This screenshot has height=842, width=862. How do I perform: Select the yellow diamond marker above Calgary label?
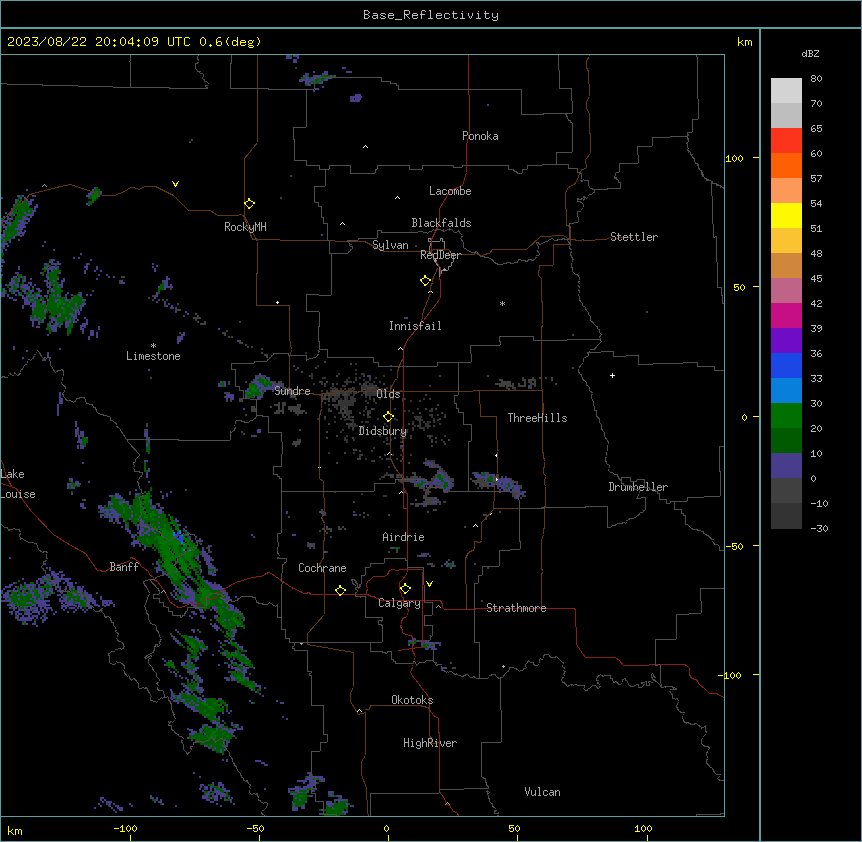coord(405,589)
